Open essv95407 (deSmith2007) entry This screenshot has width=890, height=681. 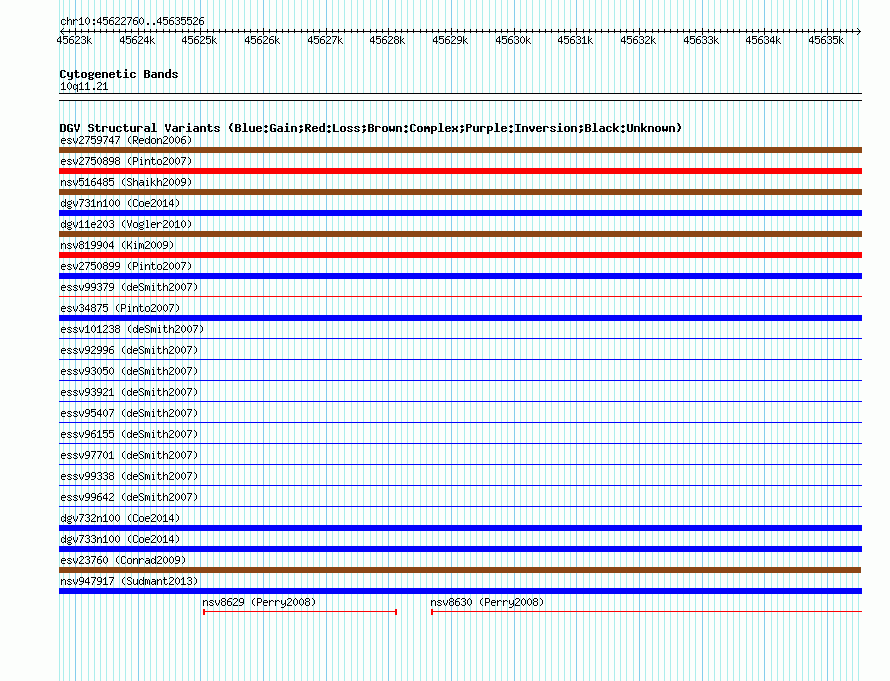point(129,413)
